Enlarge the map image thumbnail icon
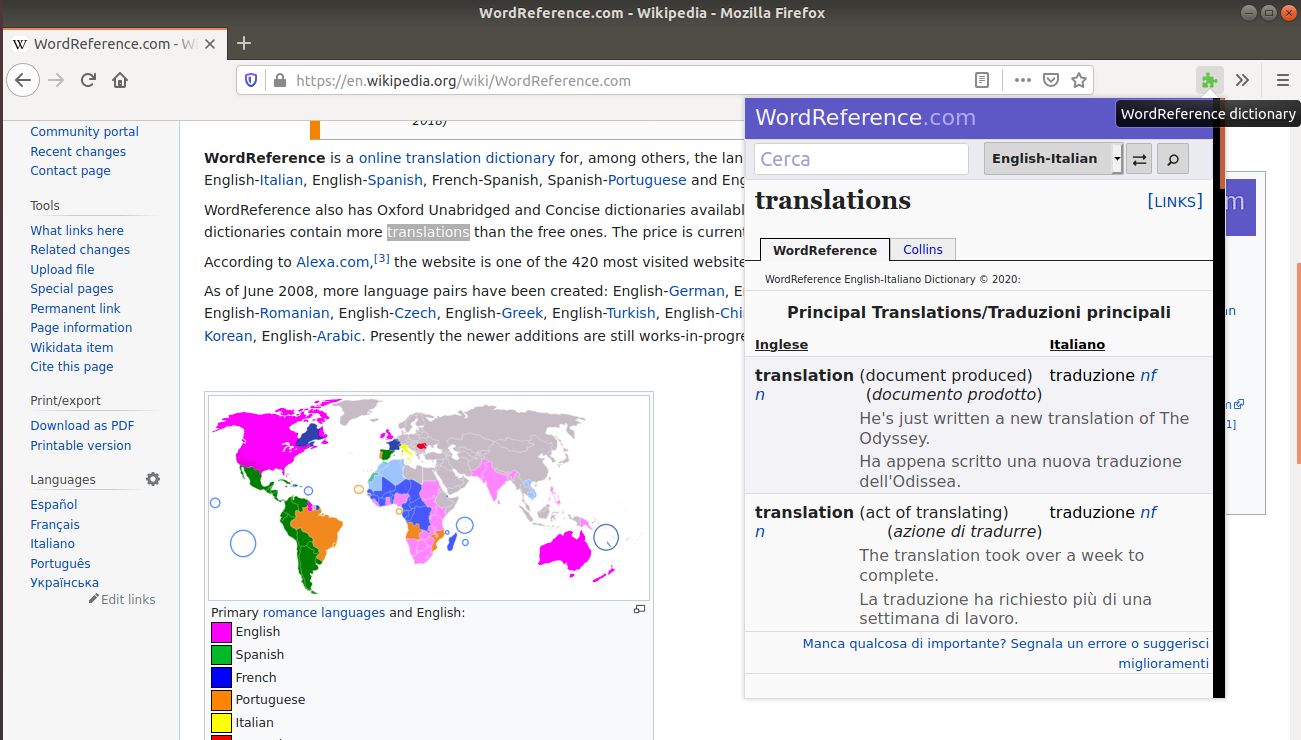The height and width of the screenshot is (740, 1301). pyautogui.click(x=640, y=609)
